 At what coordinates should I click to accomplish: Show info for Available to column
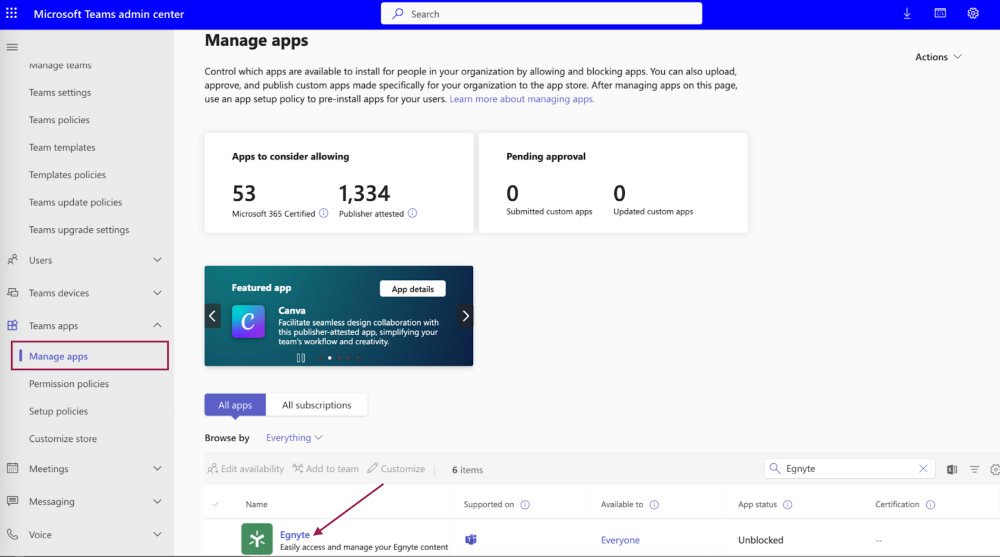pyautogui.click(x=654, y=505)
